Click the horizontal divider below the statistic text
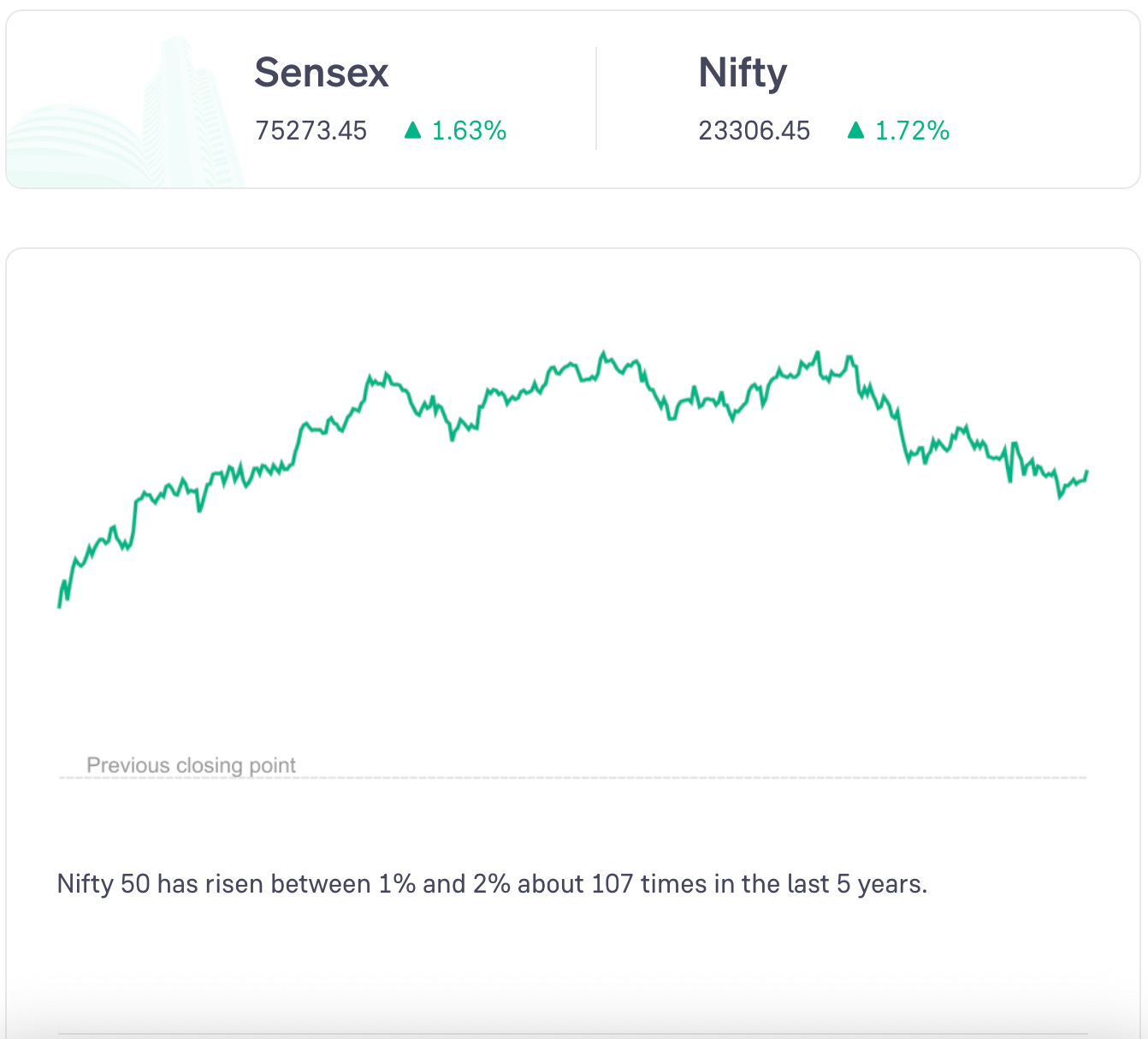 (x=573, y=1034)
